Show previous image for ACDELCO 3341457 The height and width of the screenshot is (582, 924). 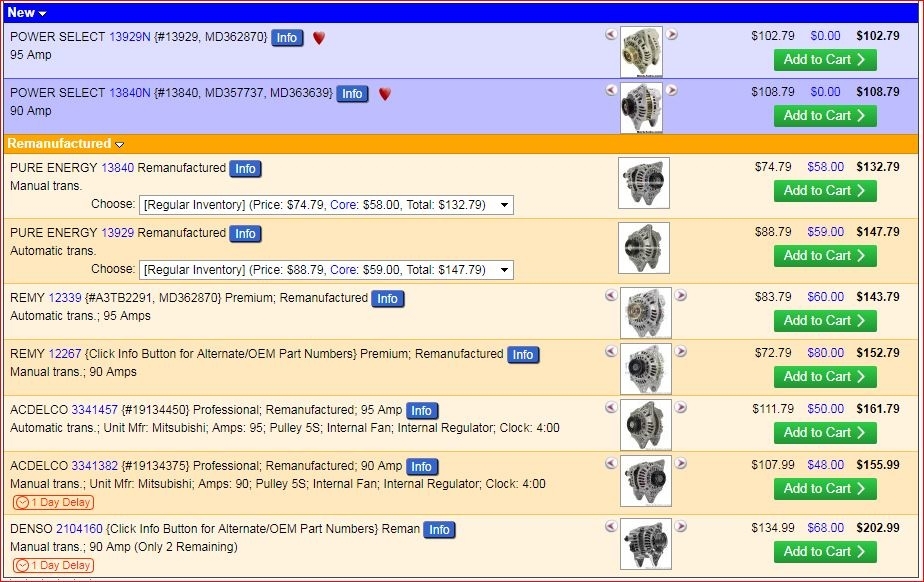(x=611, y=407)
